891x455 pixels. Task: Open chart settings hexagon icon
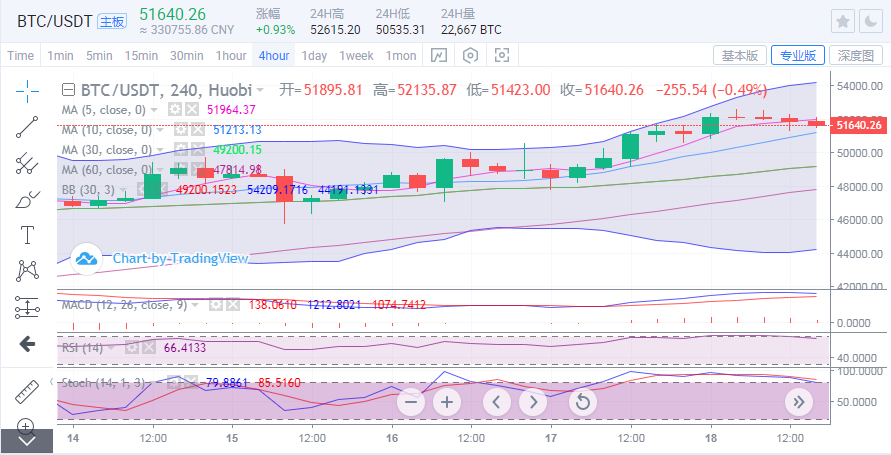[x=470, y=55]
